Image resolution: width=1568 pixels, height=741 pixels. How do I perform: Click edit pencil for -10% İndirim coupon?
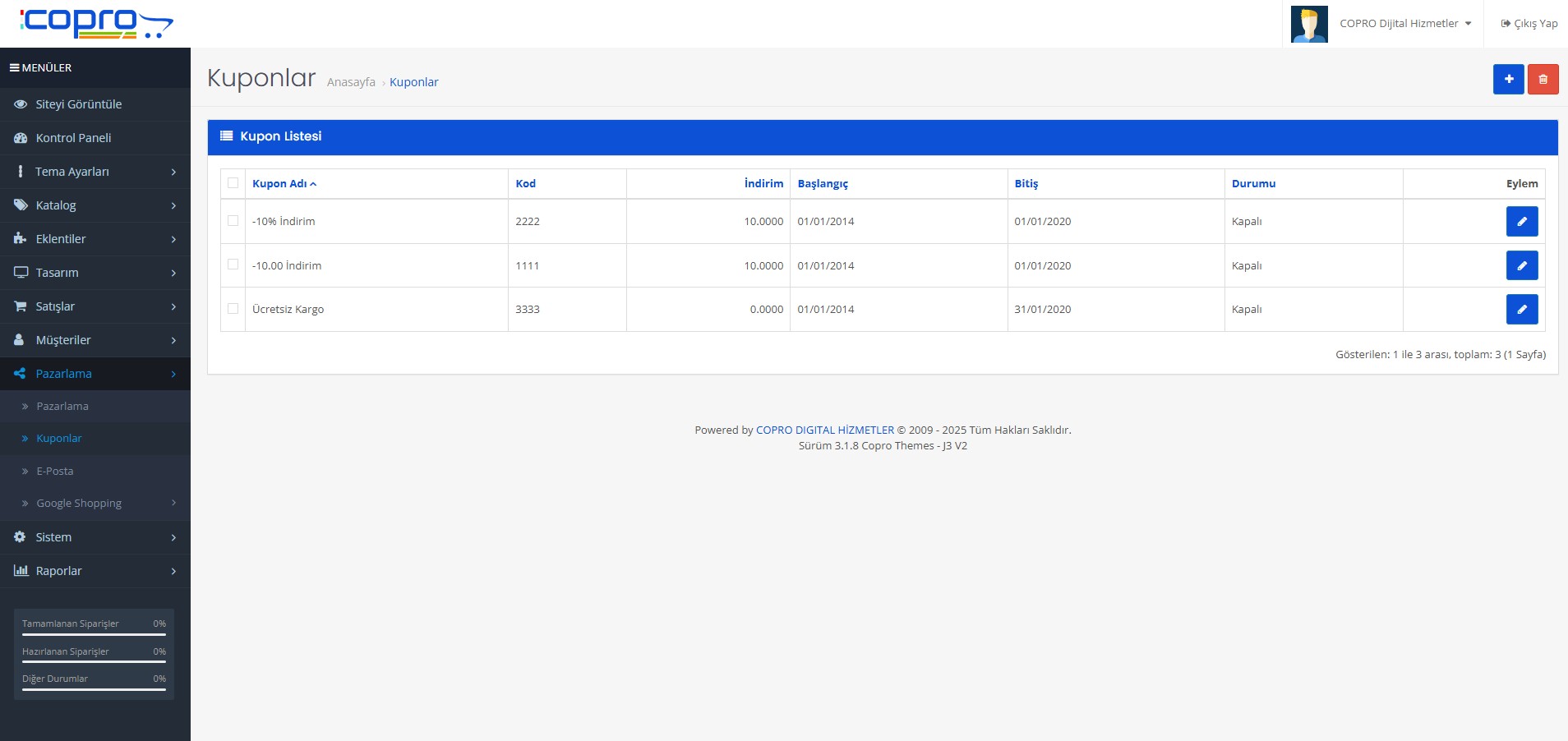click(x=1521, y=222)
